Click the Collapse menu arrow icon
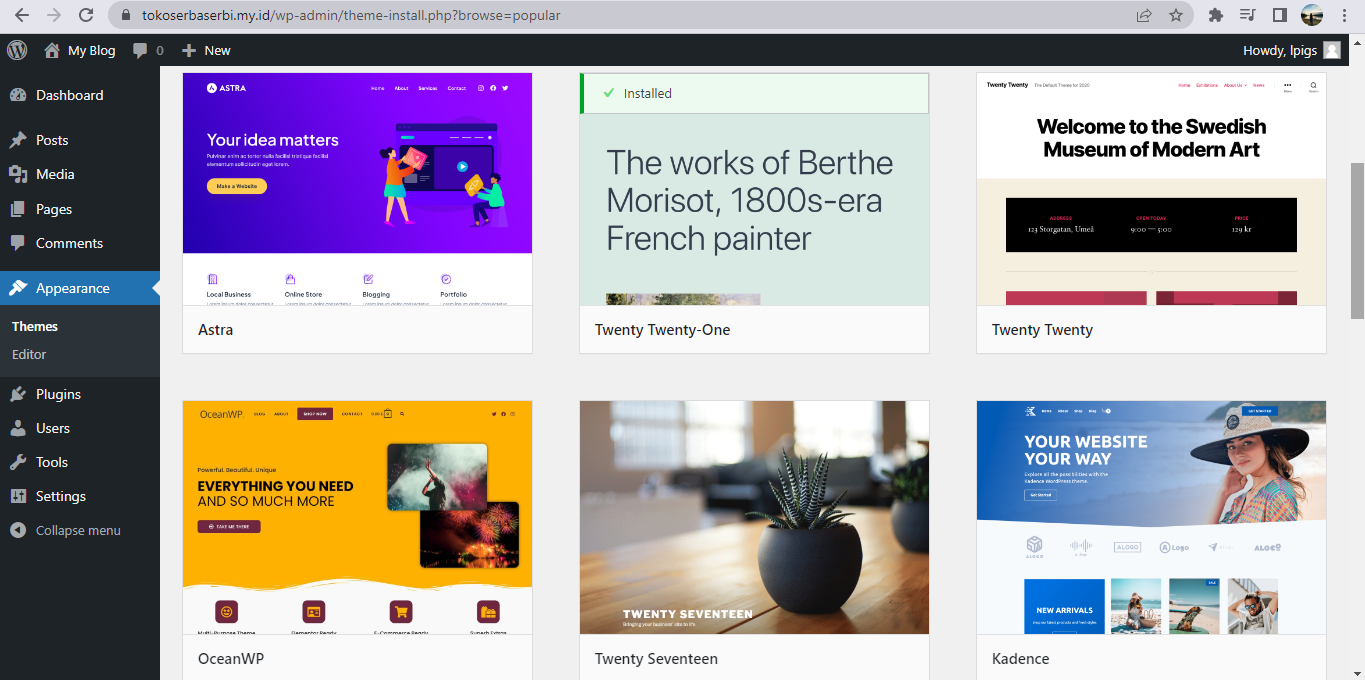The width and height of the screenshot is (1365, 680). [18, 530]
